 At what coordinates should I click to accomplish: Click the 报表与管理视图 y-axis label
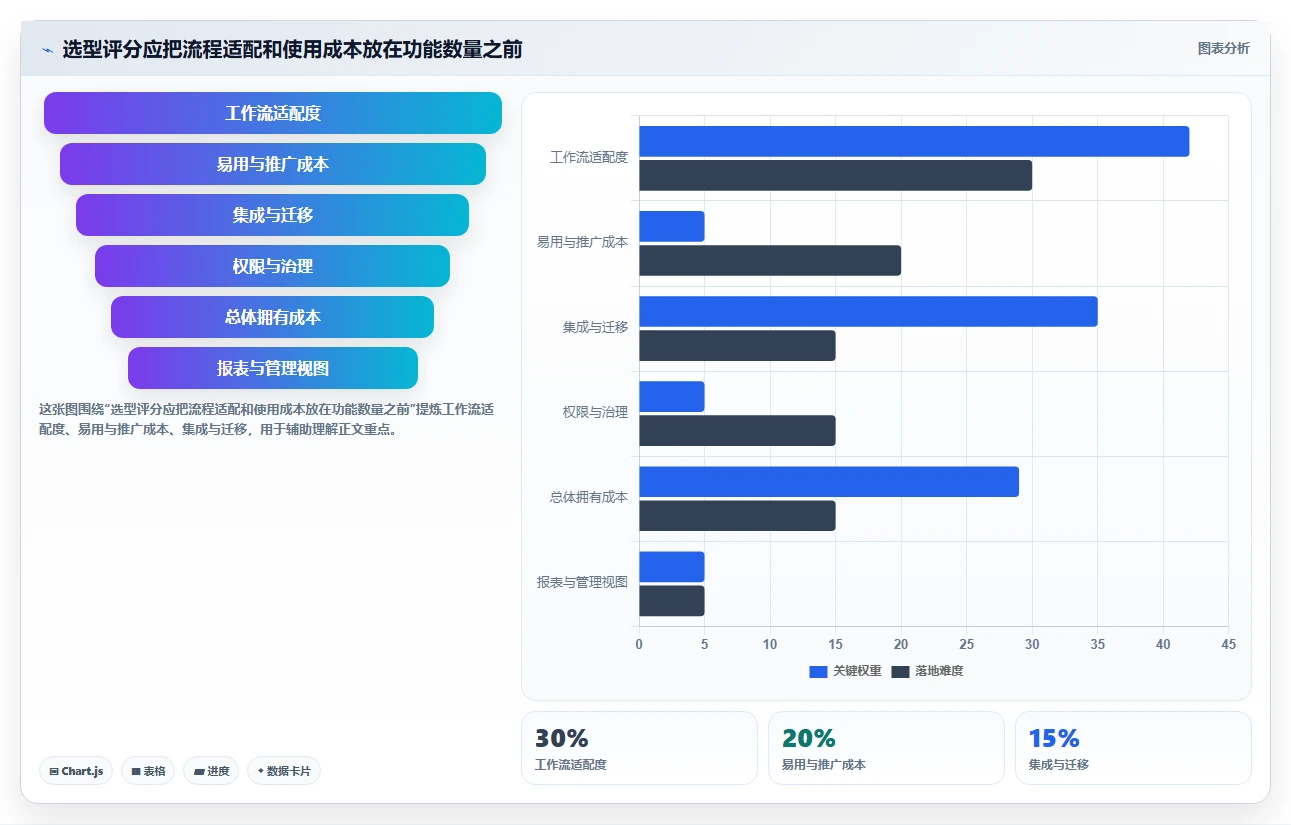click(582, 582)
